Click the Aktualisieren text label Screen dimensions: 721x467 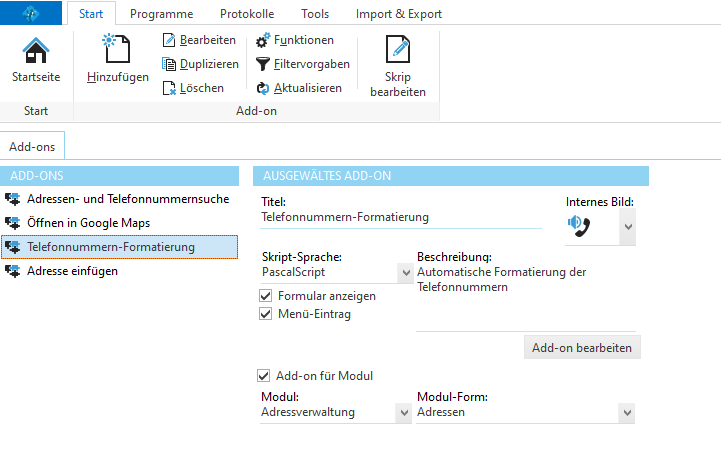[x=308, y=88]
